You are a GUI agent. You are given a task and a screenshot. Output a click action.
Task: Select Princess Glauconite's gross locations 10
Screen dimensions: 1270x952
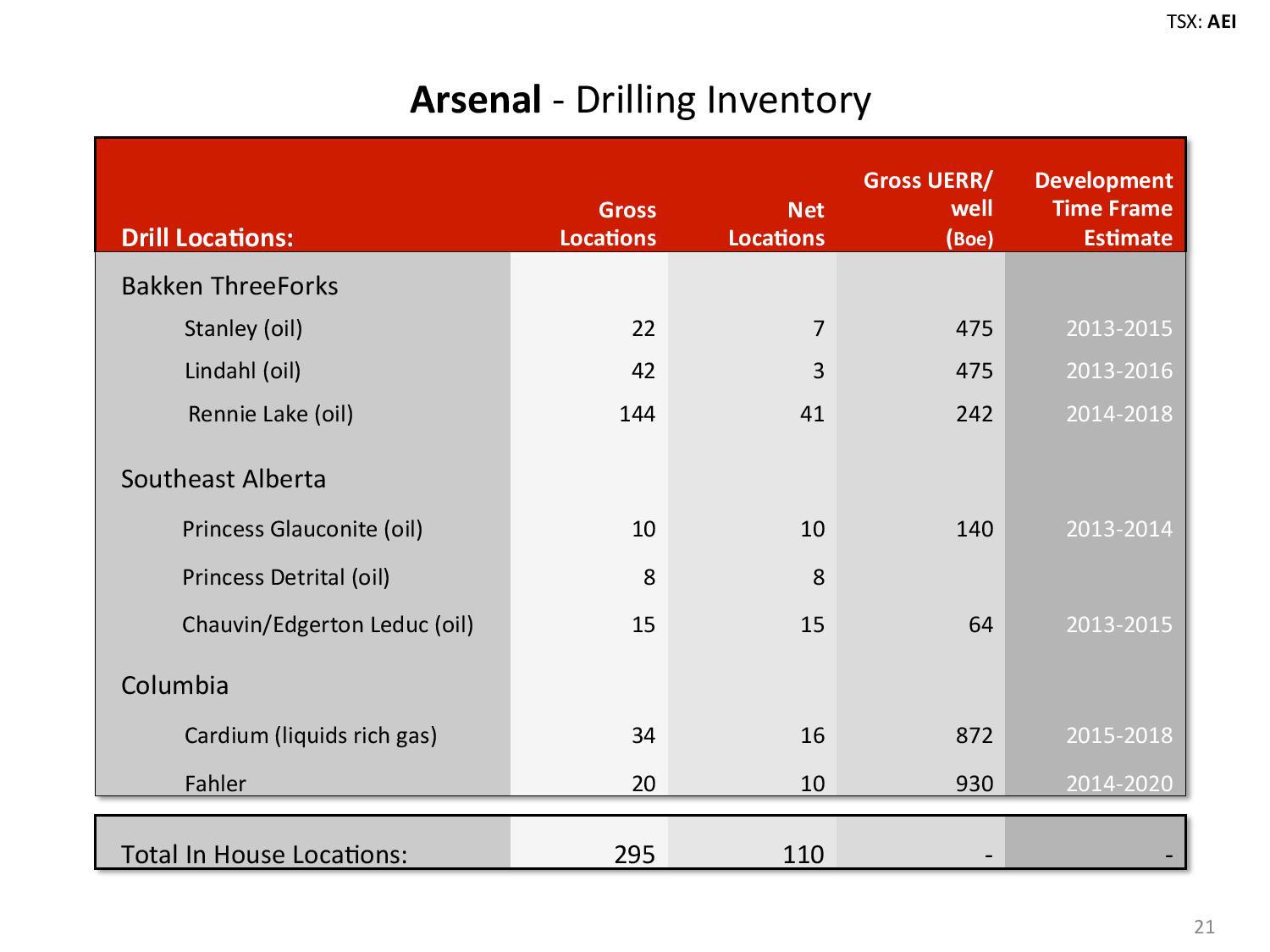coord(643,529)
